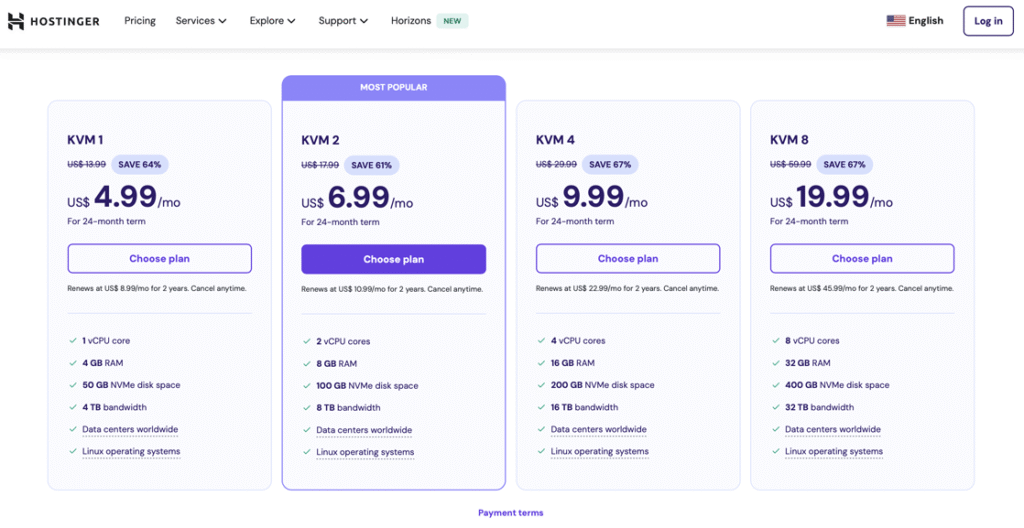1024x528 pixels.
Task: Click Data centers worldwide under KVM 1
Action: pyautogui.click(x=130, y=430)
